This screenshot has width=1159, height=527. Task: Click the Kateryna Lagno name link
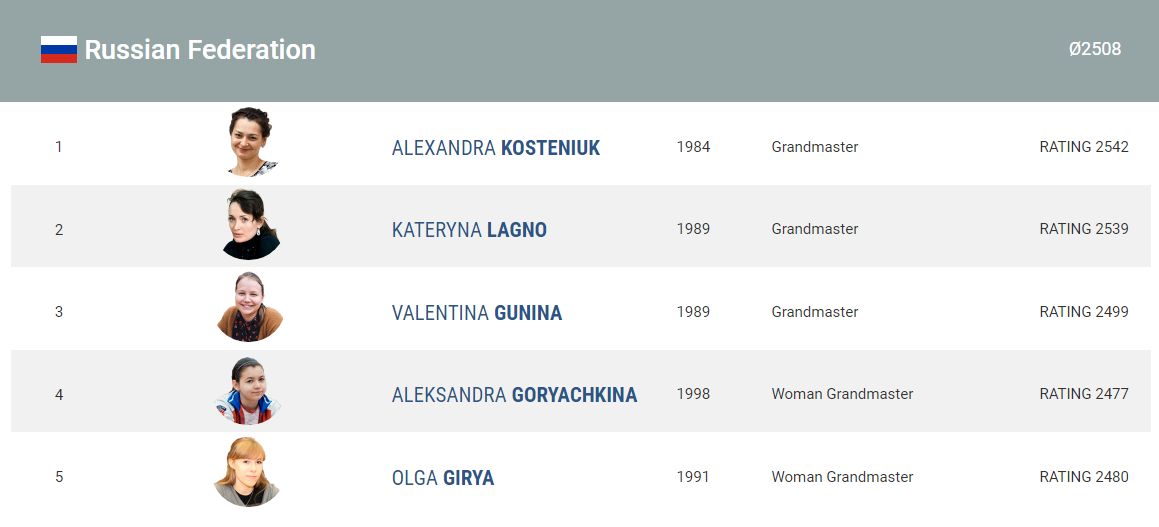click(469, 230)
